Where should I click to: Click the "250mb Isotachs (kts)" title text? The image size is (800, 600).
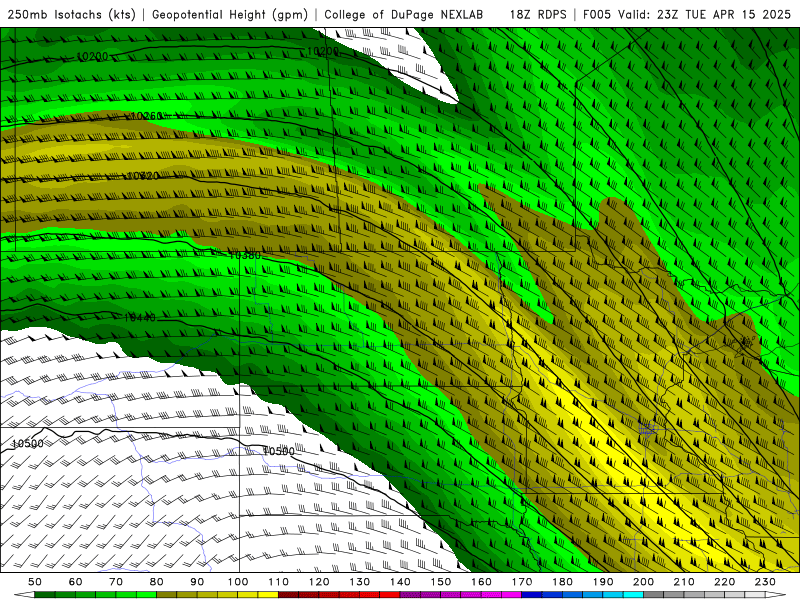click(x=71, y=14)
